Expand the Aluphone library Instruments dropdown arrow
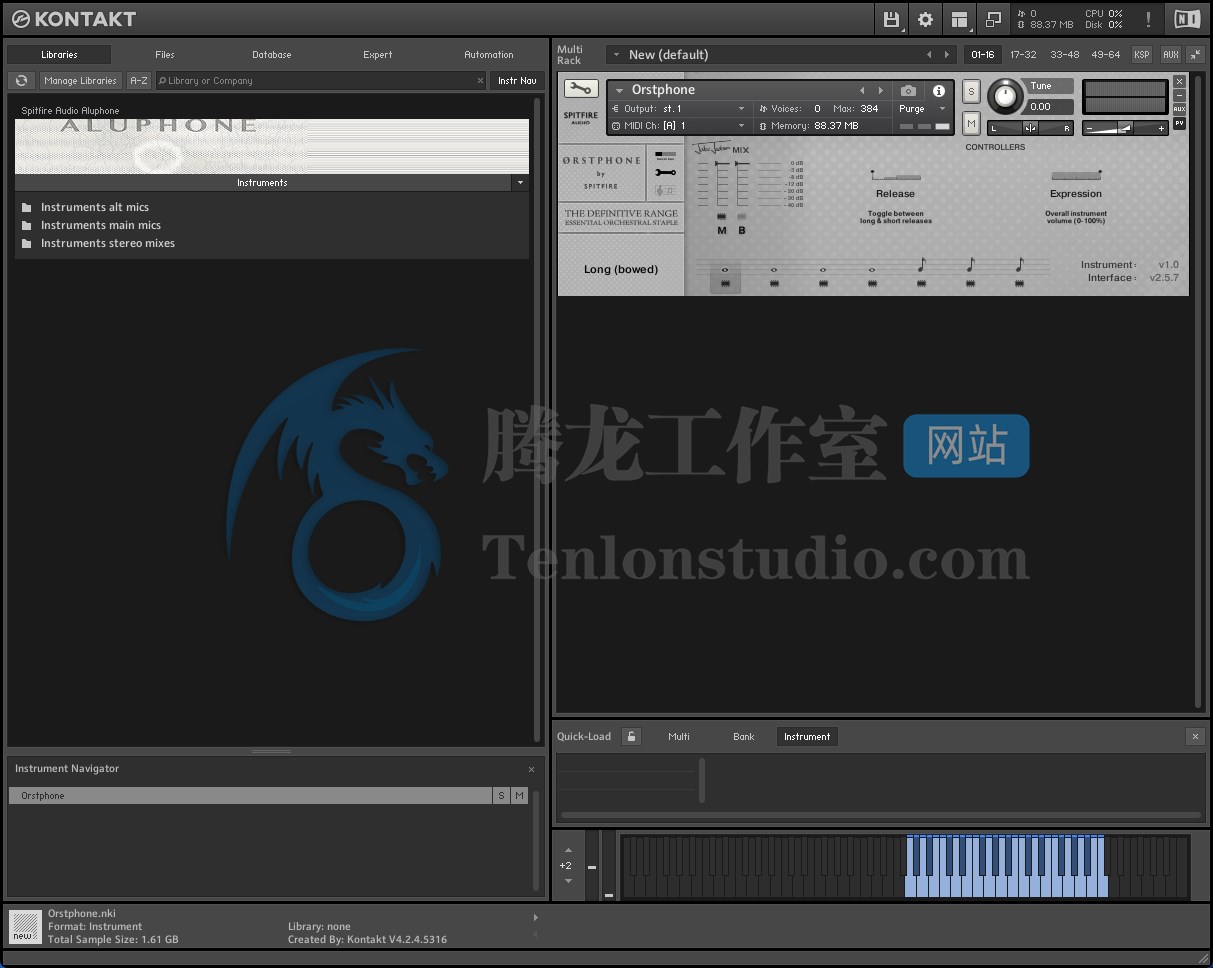Screen dimensions: 1213x968 [x=519, y=183]
